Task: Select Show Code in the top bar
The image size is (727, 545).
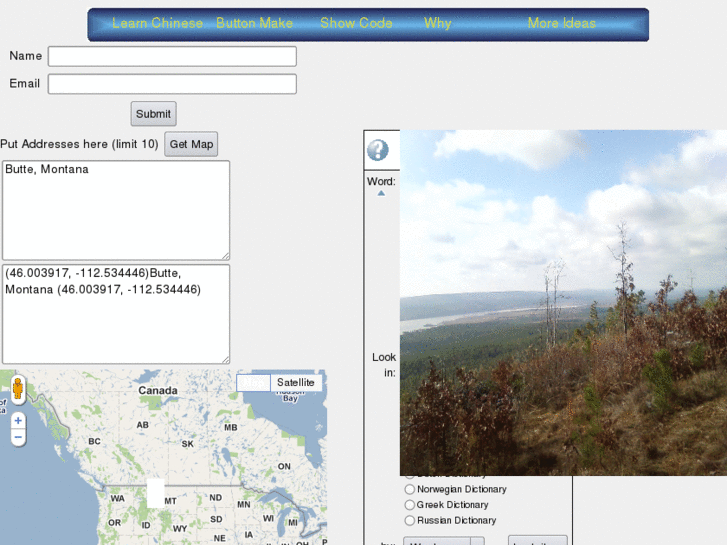Action: (356, 23)
